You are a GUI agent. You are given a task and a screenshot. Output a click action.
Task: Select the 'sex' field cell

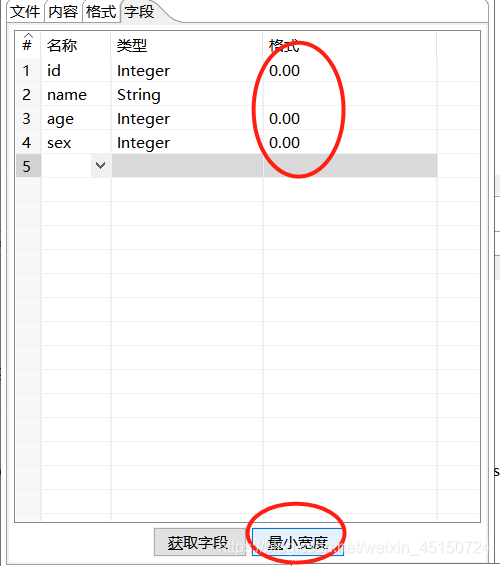(75, 143)
